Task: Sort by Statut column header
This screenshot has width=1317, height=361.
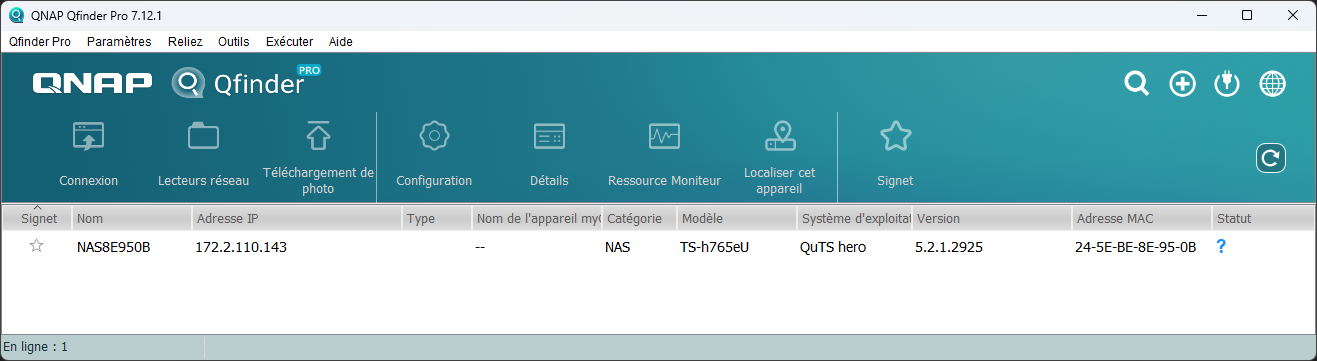Action: (x=1263, y=218)
